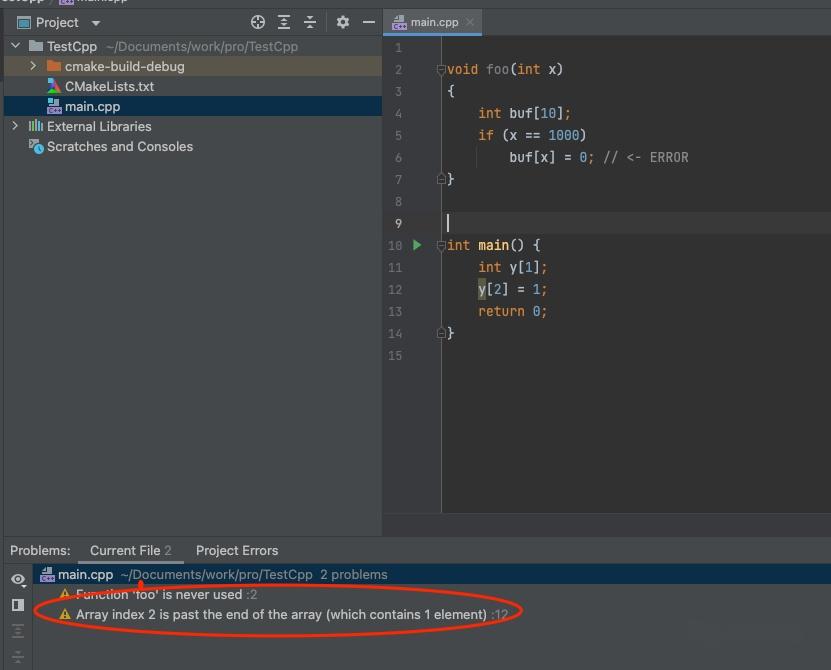
Task: Open the eye view options in Problems
Action: click(17, 580)
